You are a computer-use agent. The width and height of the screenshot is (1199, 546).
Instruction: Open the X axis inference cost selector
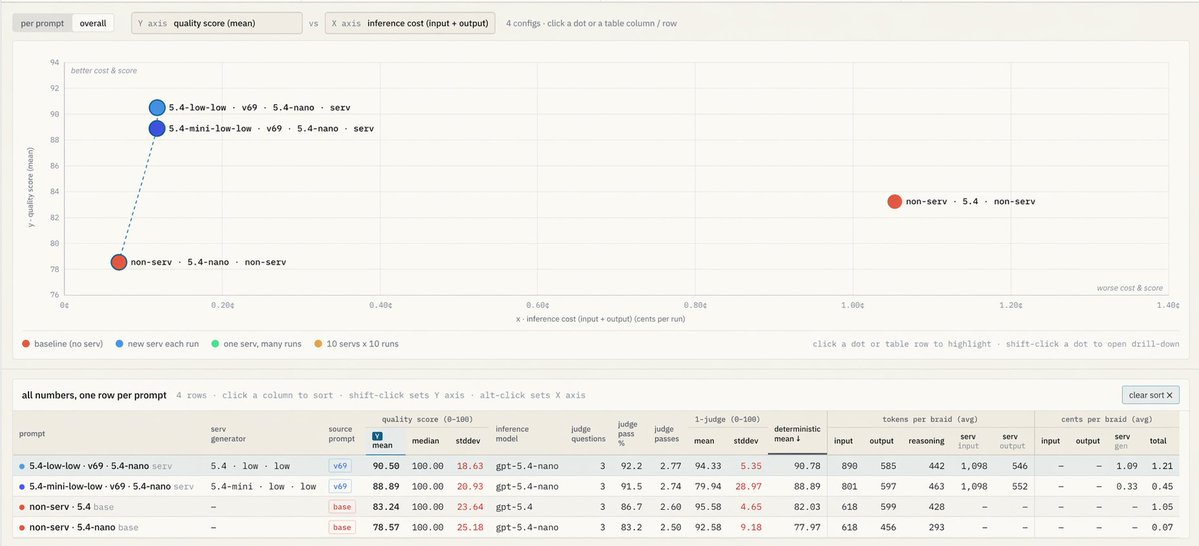click(410, 23)
